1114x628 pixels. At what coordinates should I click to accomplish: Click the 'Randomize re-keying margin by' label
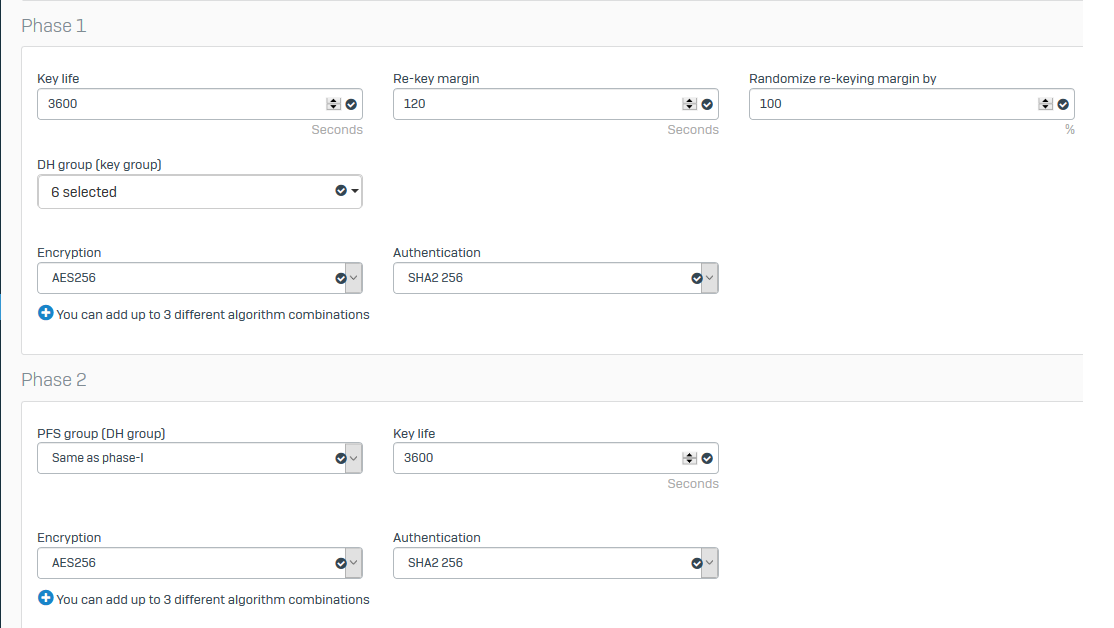pyautogui.click(x=843, y=79)
